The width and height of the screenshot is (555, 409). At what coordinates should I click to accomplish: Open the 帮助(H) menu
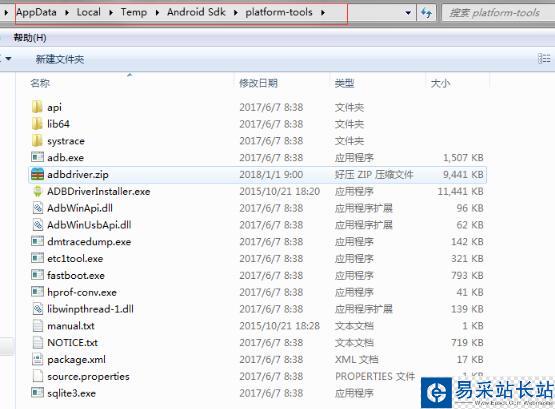pos(30,38)
